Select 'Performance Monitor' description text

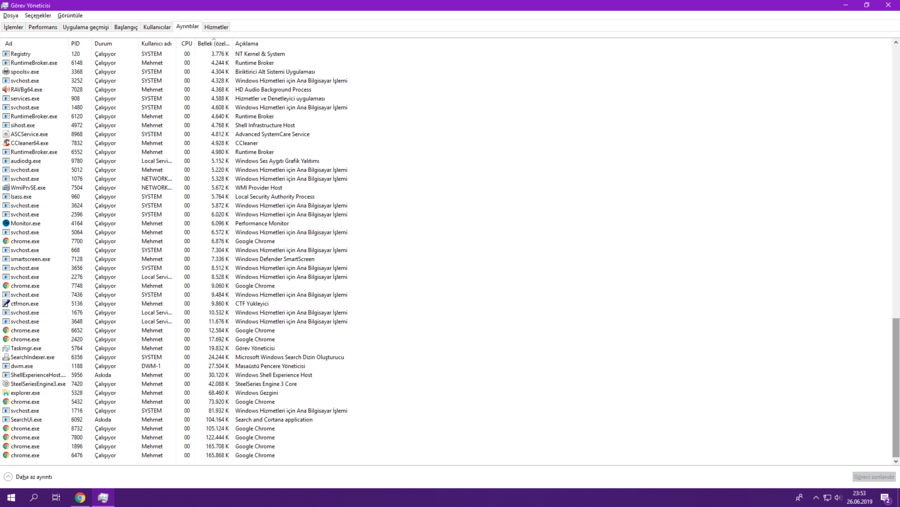pyautogui.click(x=262, y=223)
